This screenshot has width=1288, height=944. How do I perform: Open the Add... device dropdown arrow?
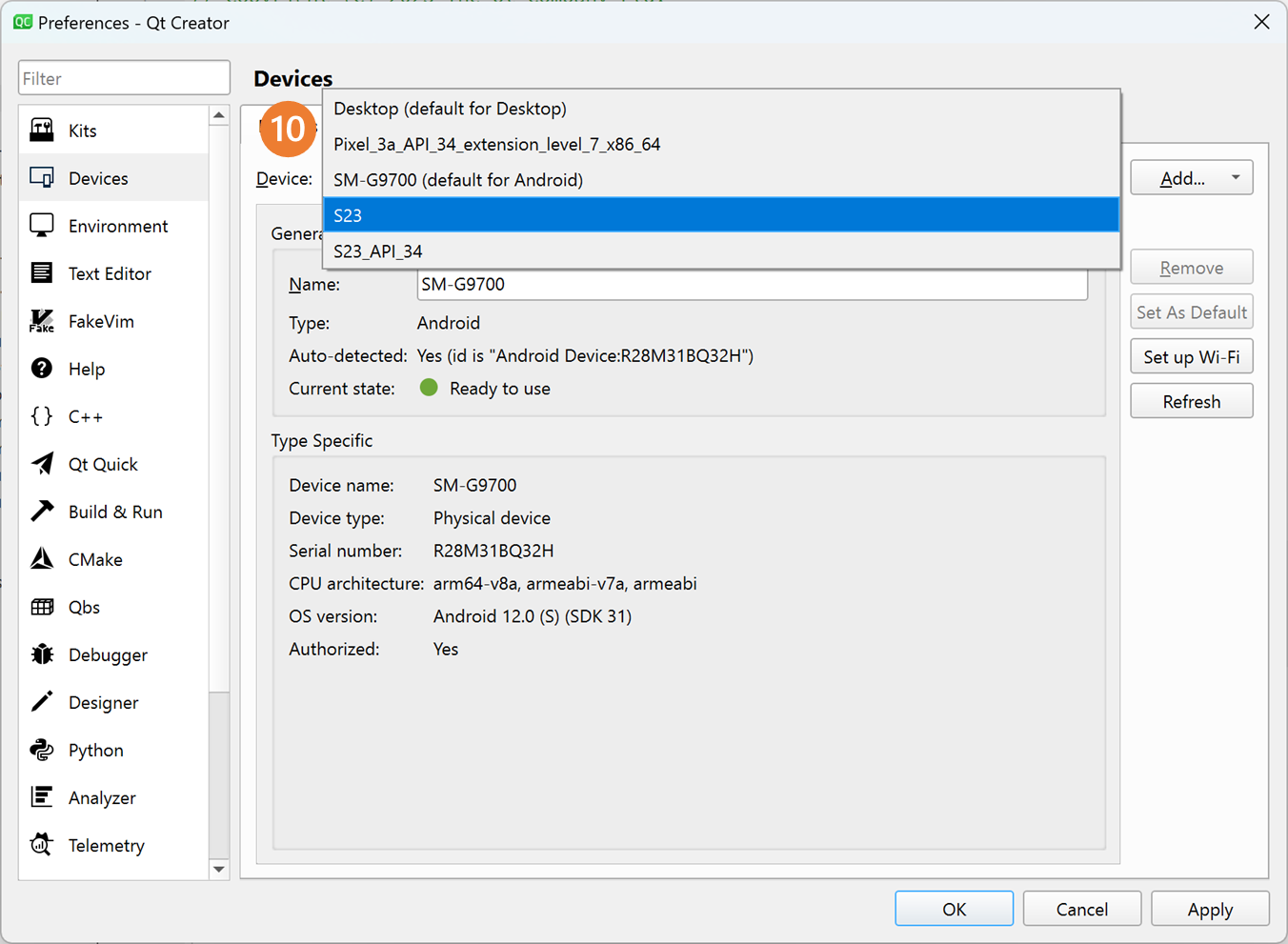pyautogui.click(x=1236, y=178)
